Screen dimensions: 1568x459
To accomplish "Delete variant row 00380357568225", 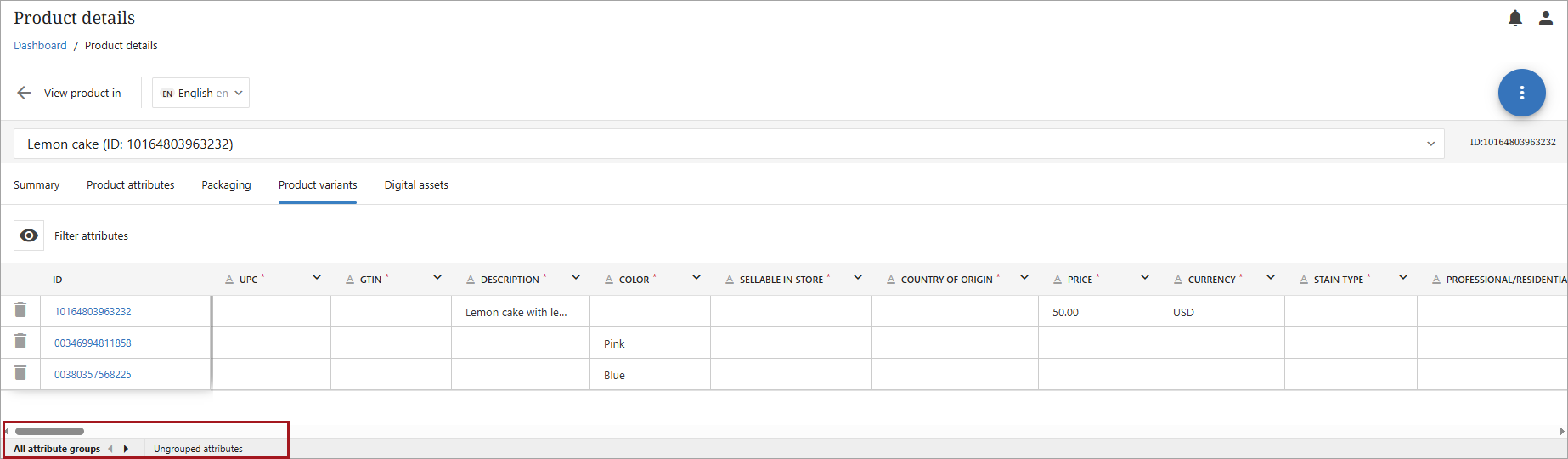I will pyautogui.click(x=20, y=373).
